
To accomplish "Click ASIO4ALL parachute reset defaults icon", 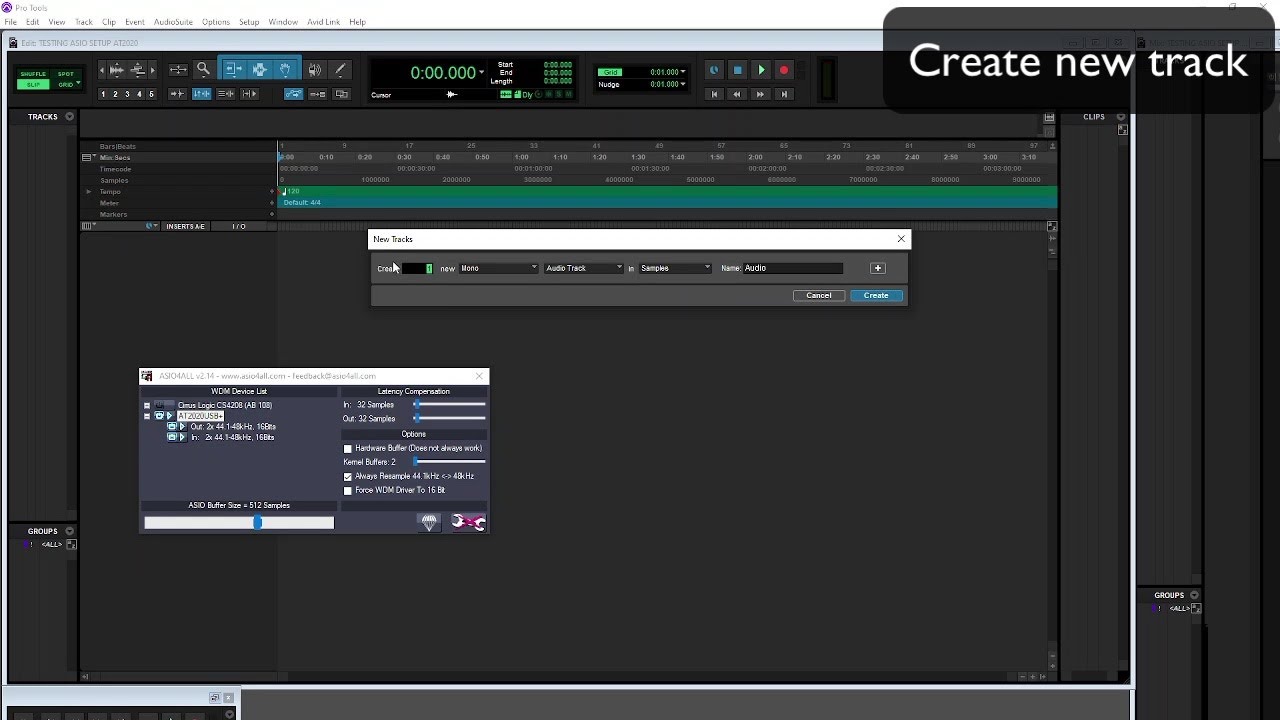I will [x=429, y=522].
